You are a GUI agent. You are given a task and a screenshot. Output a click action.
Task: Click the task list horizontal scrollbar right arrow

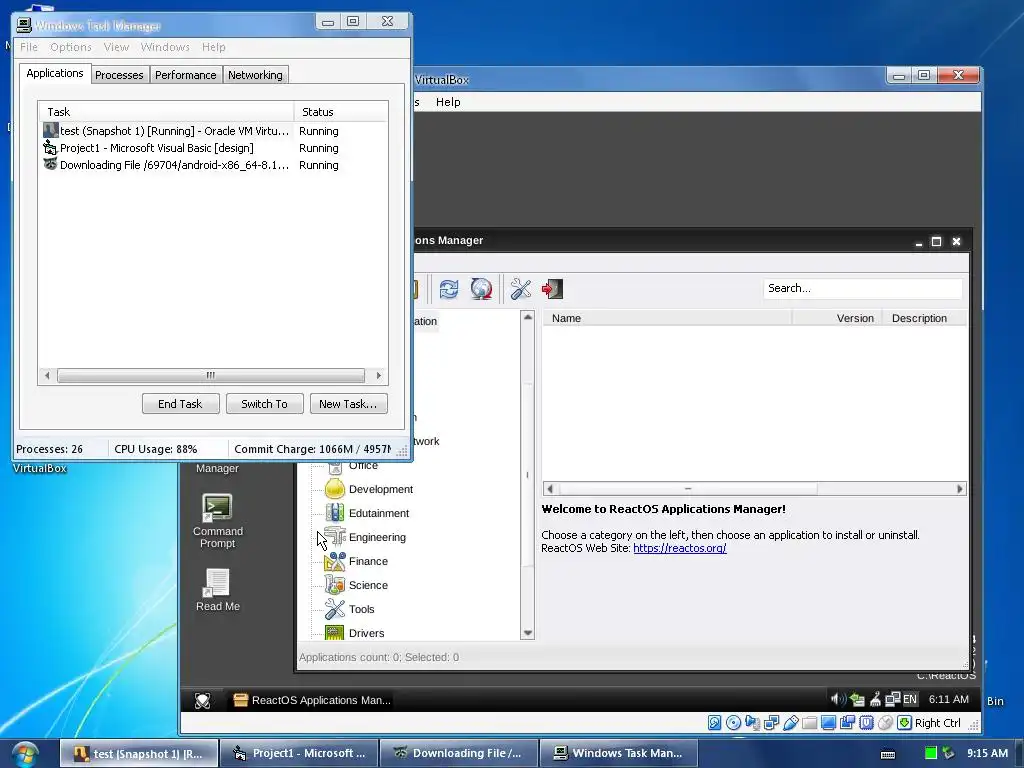tap(379, 376)
